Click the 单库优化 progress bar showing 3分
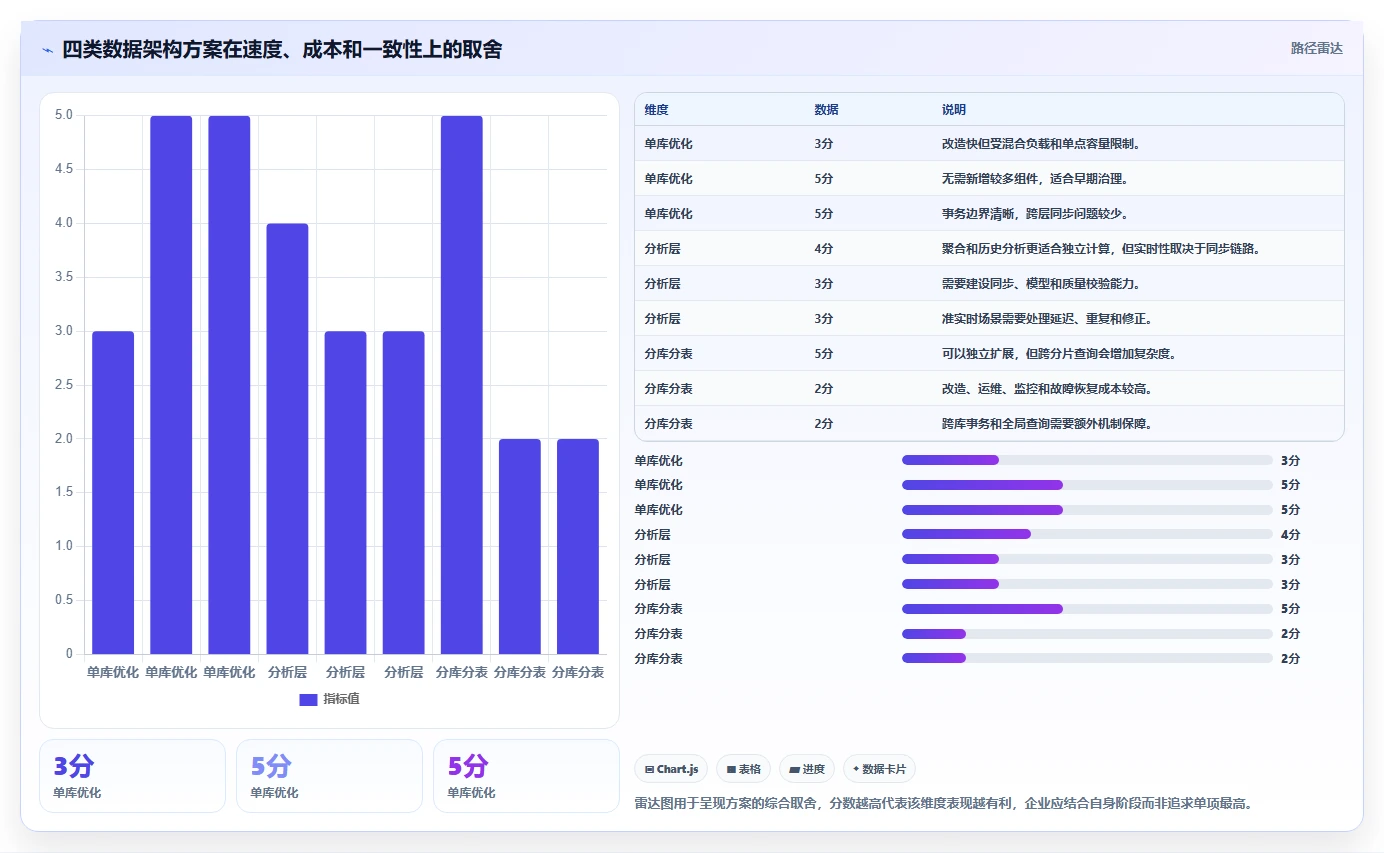 click(1087, 460)
